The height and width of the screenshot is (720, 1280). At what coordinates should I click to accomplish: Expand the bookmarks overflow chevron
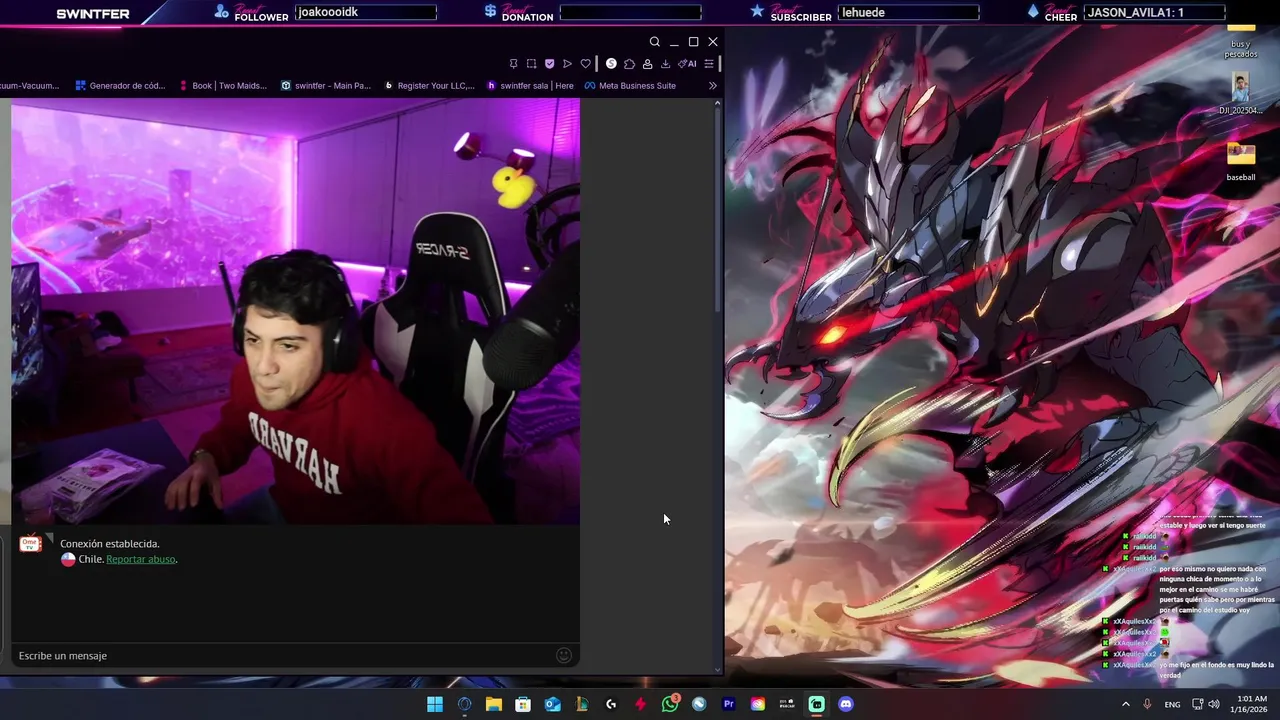click(x=713, y=86)
